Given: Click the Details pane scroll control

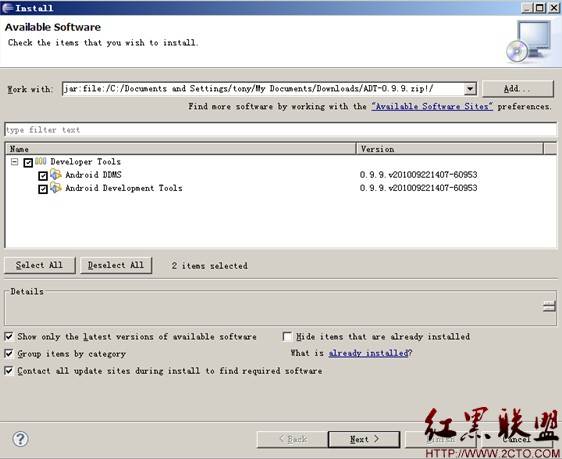Looking at the screenshot, I should [x=549, y=307].
